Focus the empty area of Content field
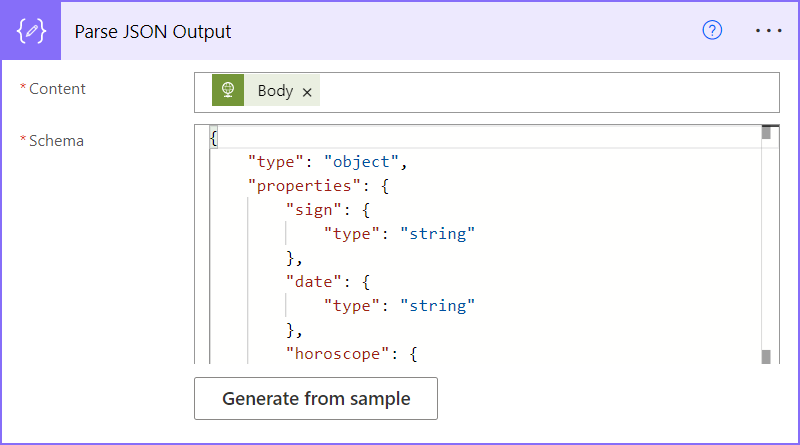 550,91
